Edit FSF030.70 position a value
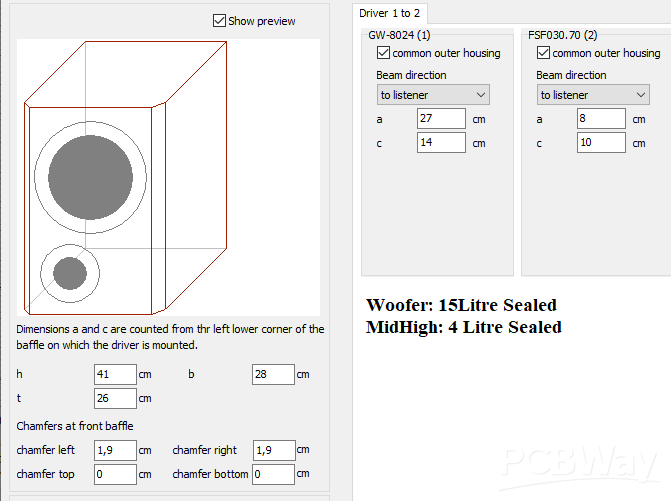This screenshot has height=501, width=671. 601,119
